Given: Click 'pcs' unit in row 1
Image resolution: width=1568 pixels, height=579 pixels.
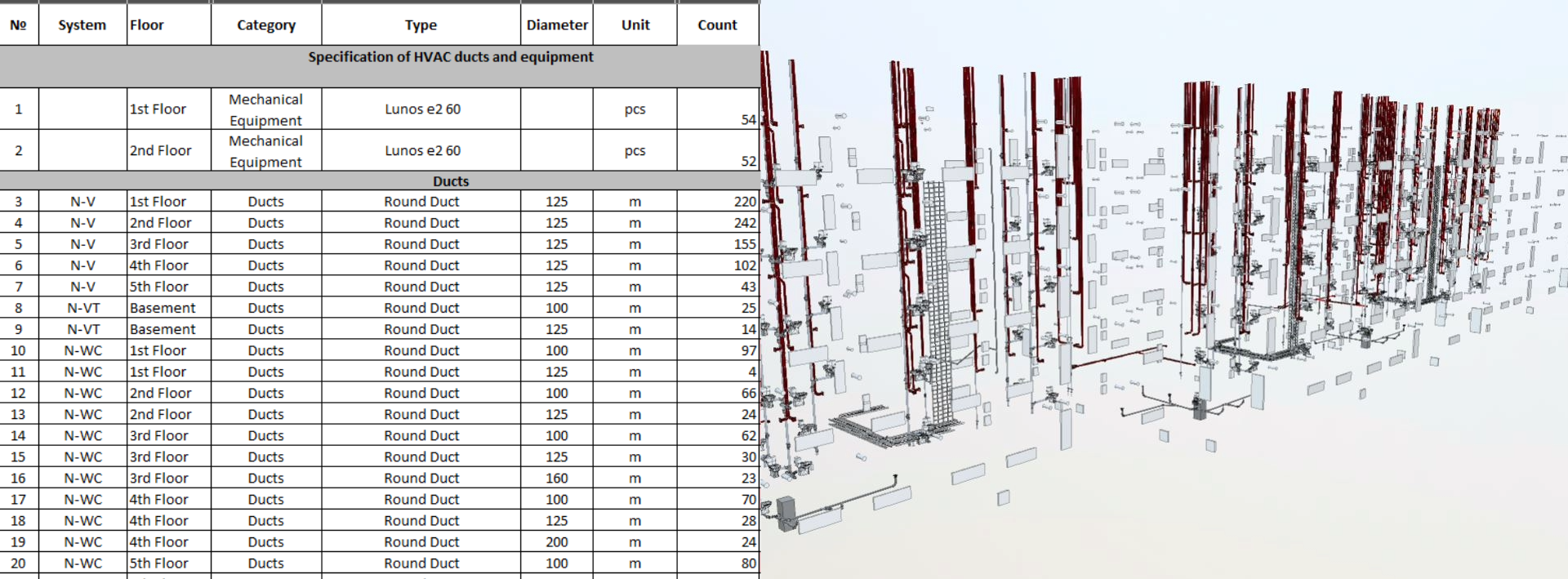Looking at the screenshot, I should point(635,109).
